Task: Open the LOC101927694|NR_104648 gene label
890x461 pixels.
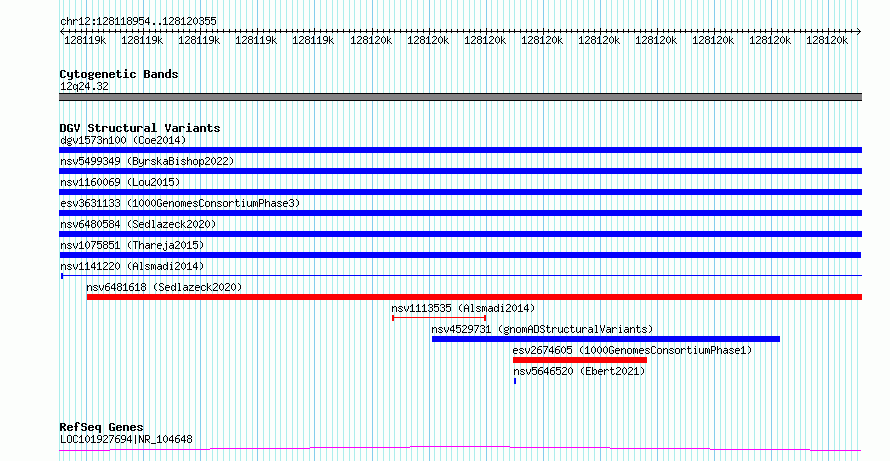Action: pos(126,439)
